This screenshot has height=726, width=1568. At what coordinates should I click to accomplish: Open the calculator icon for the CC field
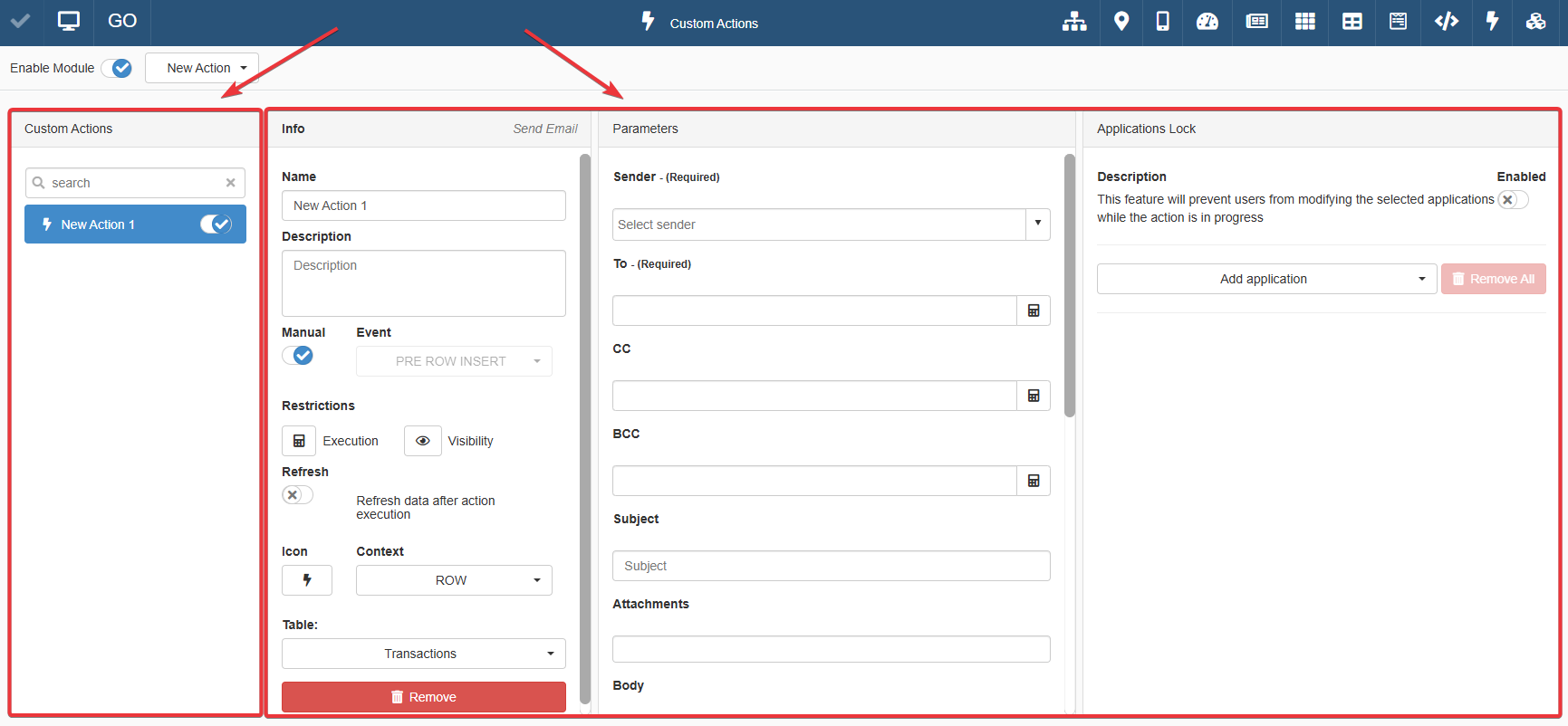point(1034,396)
